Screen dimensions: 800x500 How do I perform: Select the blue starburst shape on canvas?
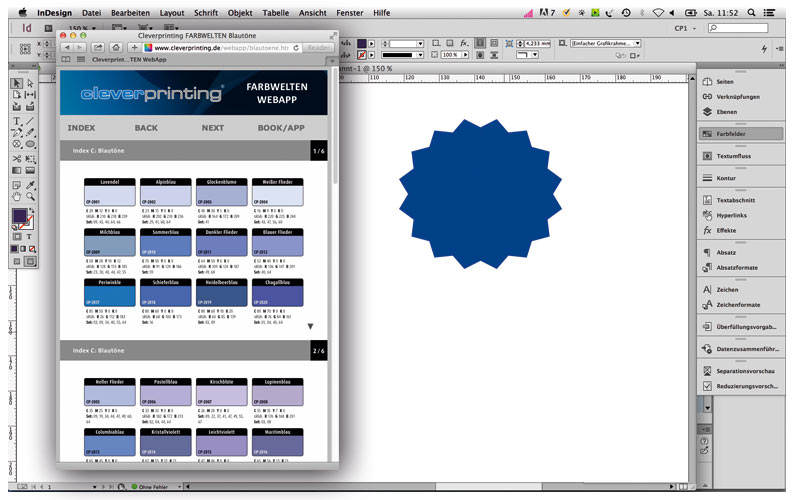click(480, 194)
